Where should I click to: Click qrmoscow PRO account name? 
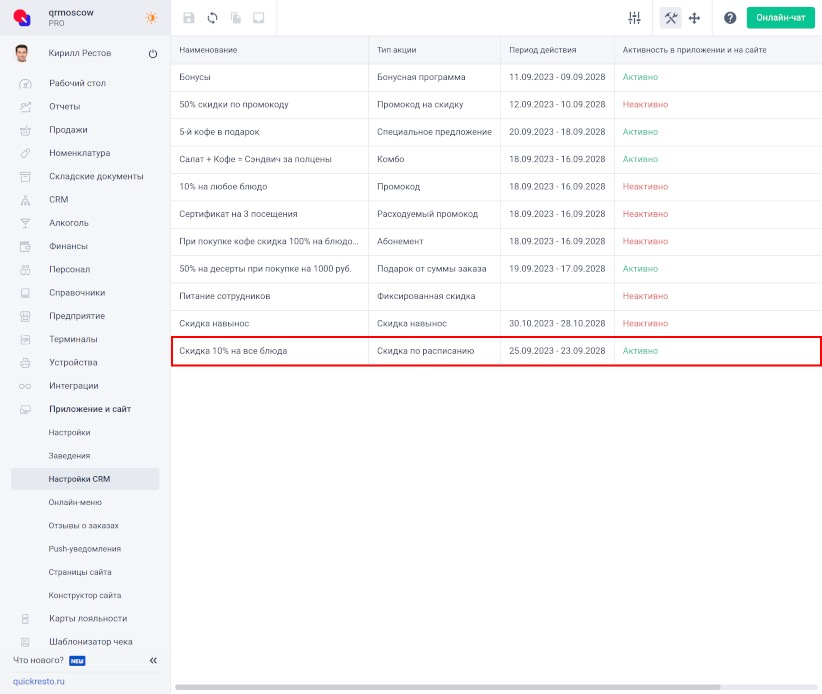[71, 17]
